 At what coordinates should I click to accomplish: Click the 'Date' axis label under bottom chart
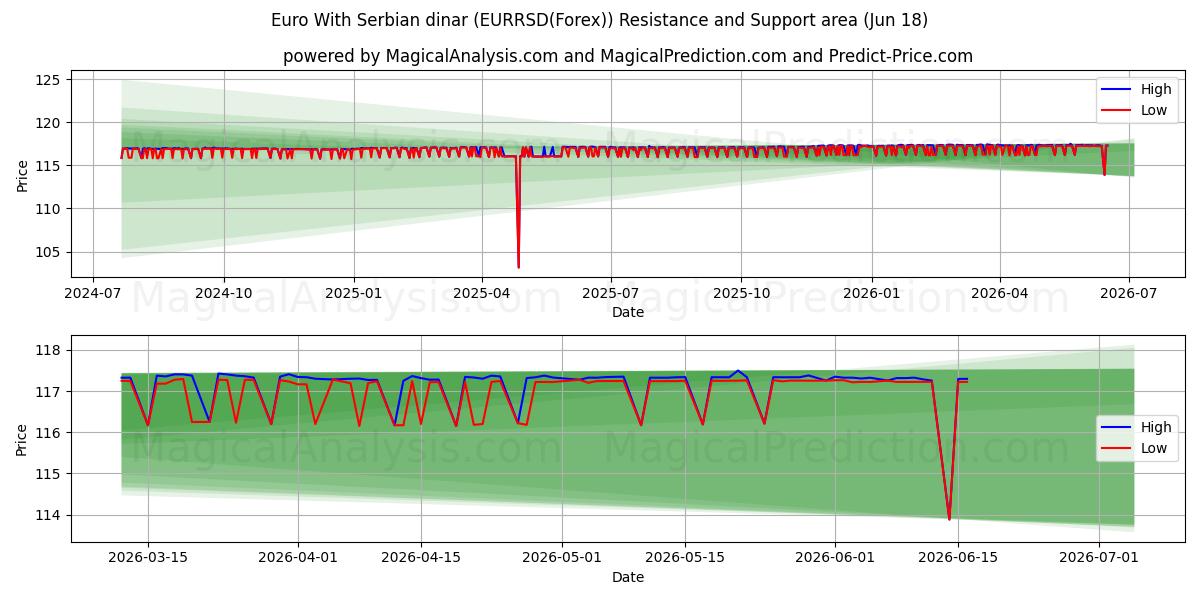pyautogui.click(x=628, y=578)
